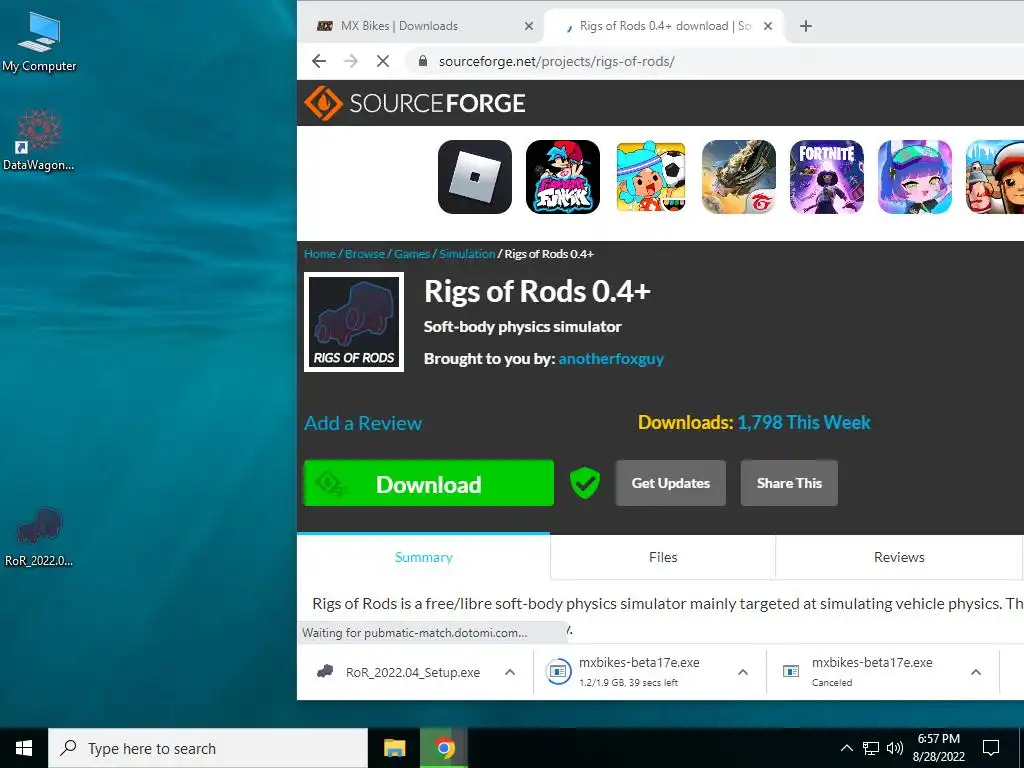Viewport: 1024px width, 768px height.
Task: Show hidden system tray icons
Action: 846,748
